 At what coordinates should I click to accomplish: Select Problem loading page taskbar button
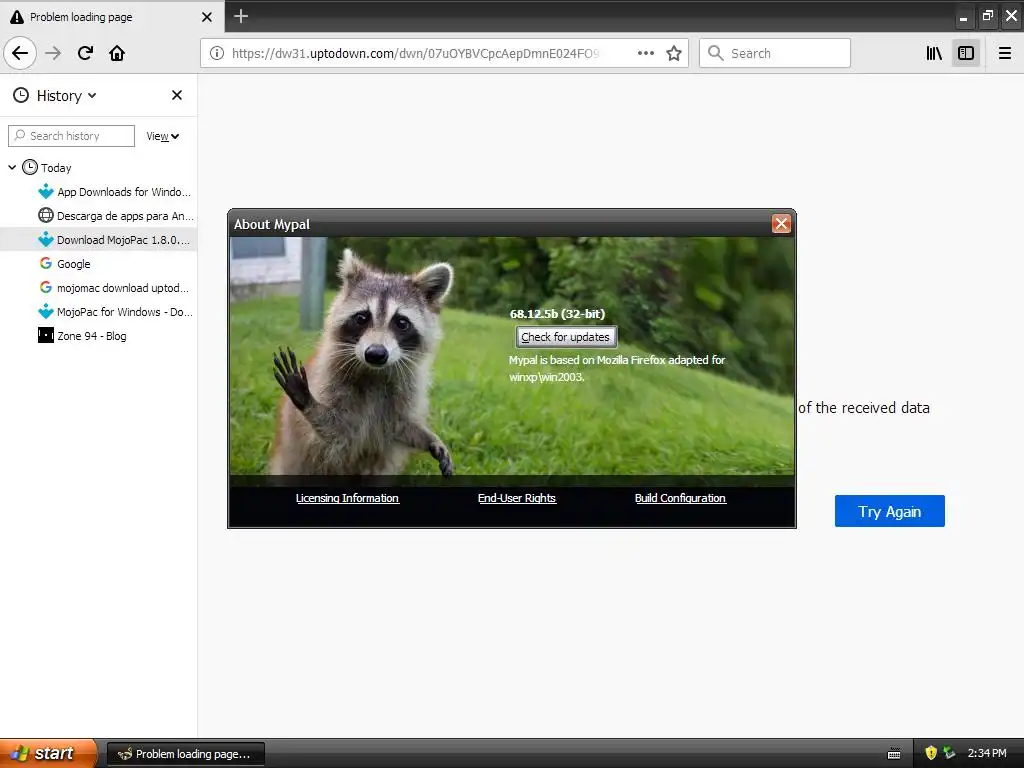185,754
